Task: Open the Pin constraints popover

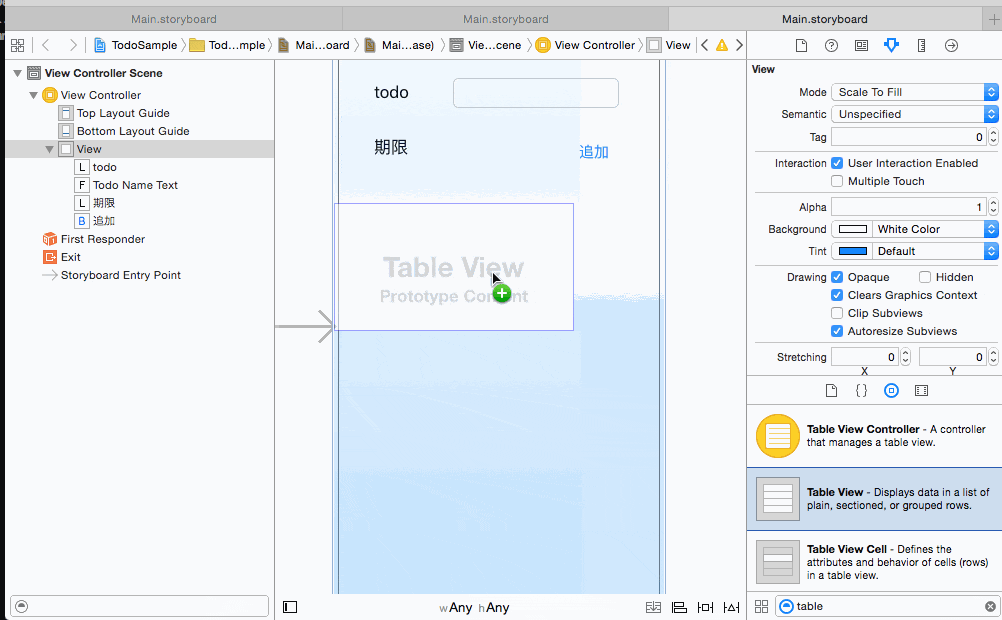Action: point(705,606)
